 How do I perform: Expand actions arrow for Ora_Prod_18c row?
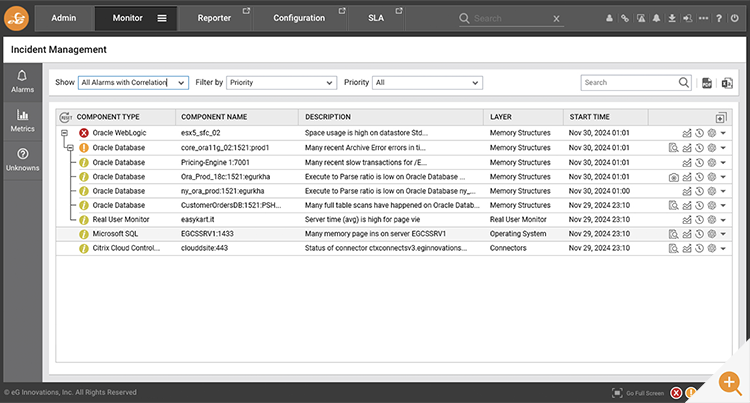coord(723,177)
